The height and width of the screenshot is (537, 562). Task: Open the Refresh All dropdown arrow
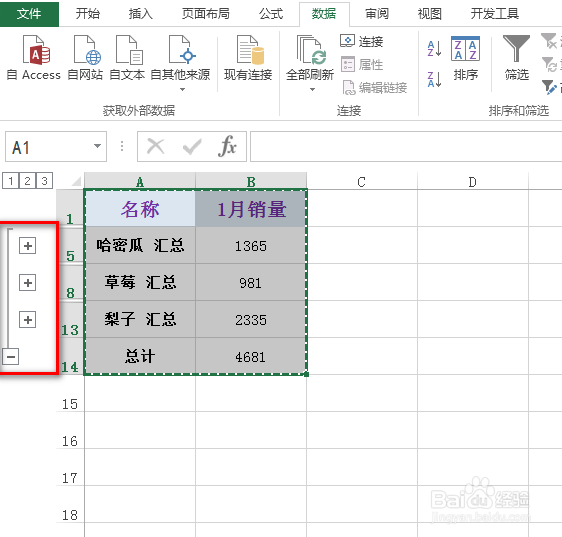(x=312, y=89)
